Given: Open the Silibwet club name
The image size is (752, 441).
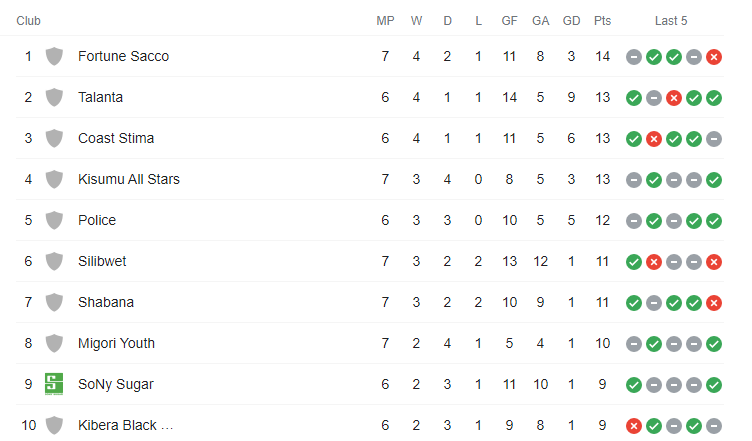Looking at the screenshot, I should pyautogui.click(x=102, y=261).
